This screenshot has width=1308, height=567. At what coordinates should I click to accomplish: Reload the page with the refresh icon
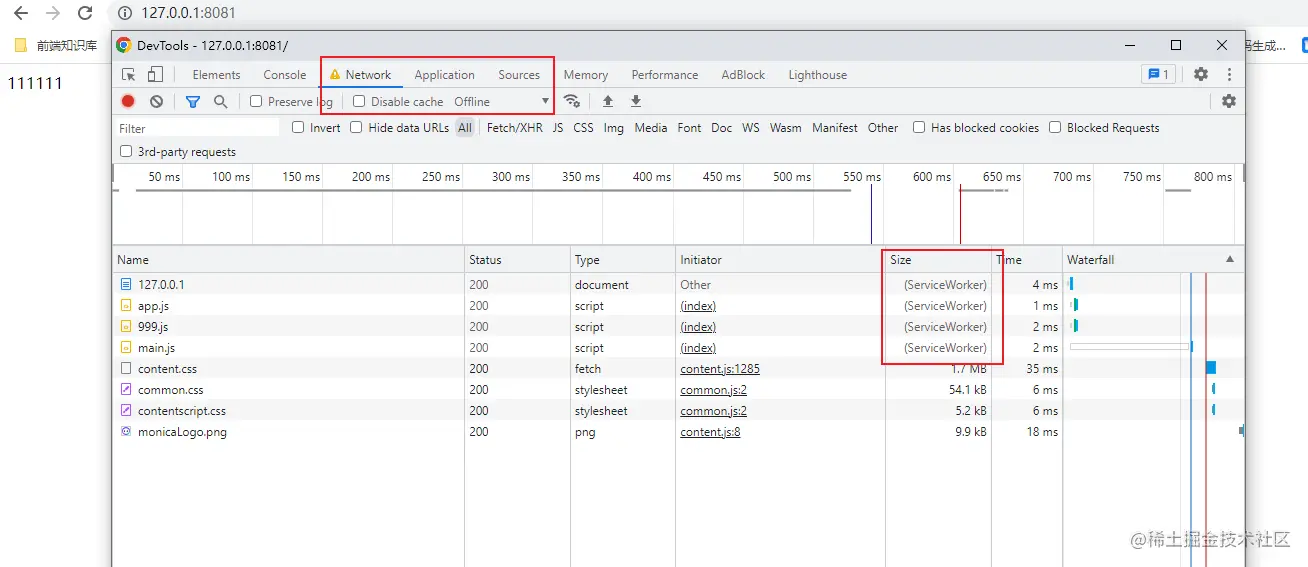tap(85, 13)
